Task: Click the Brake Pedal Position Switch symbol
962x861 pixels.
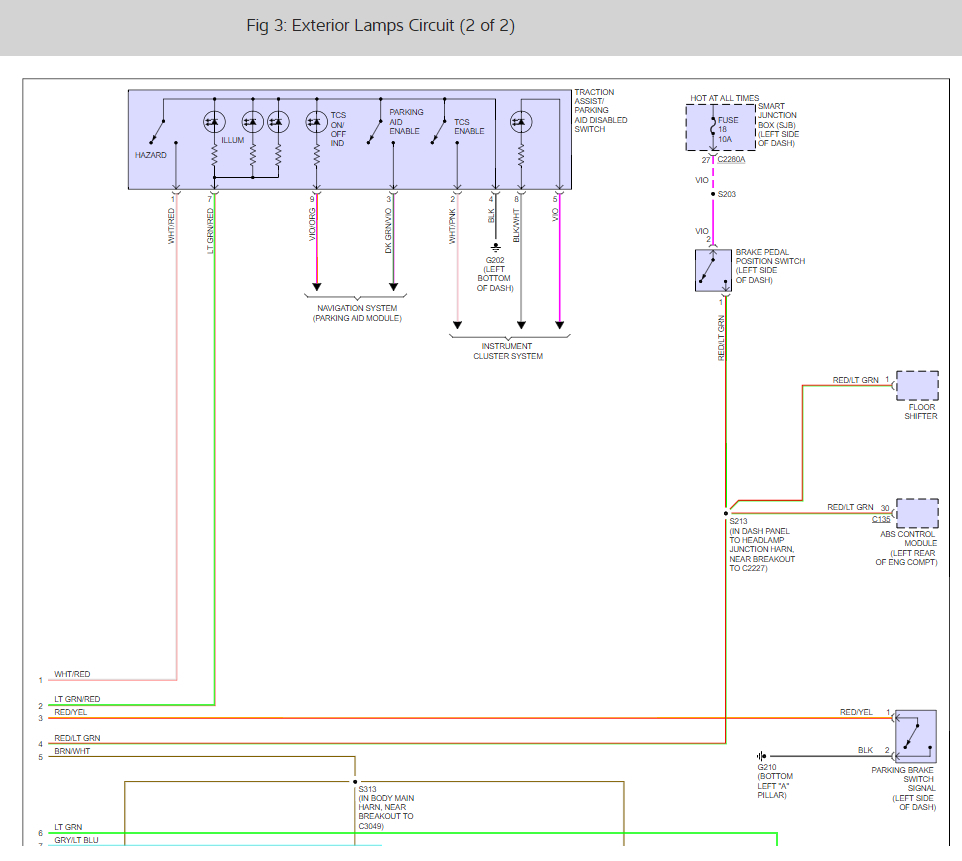Action: pyautogui.click(x=713, y=270)
